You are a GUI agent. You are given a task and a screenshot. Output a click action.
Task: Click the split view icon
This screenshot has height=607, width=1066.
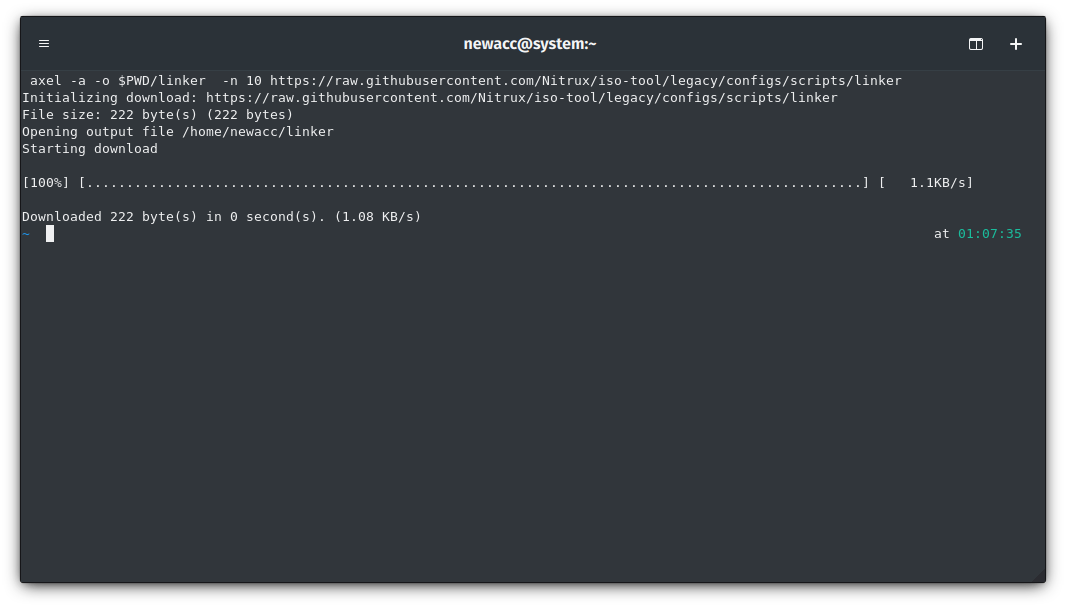tap(975, 43)
